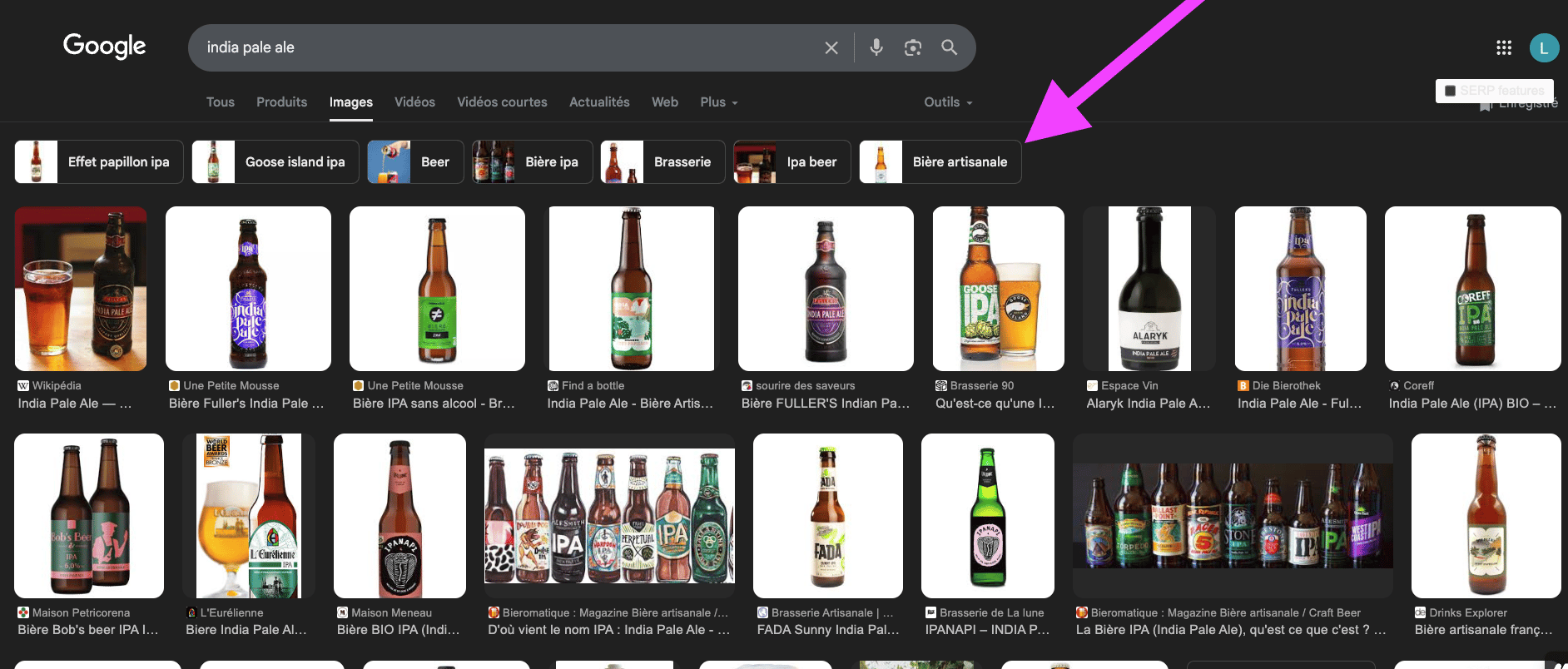Click the Brasserie de La lune favicon
This screenshot has width=1568, height=669.
[x=931, y=612]
